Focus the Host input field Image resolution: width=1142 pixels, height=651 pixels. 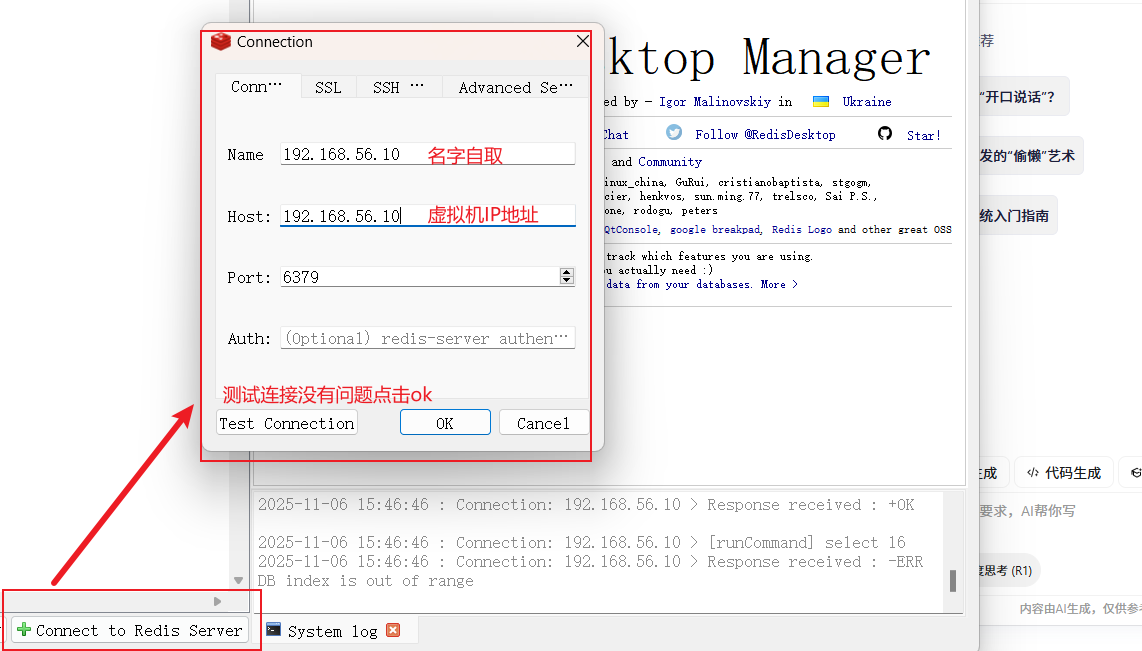(428, 216)
